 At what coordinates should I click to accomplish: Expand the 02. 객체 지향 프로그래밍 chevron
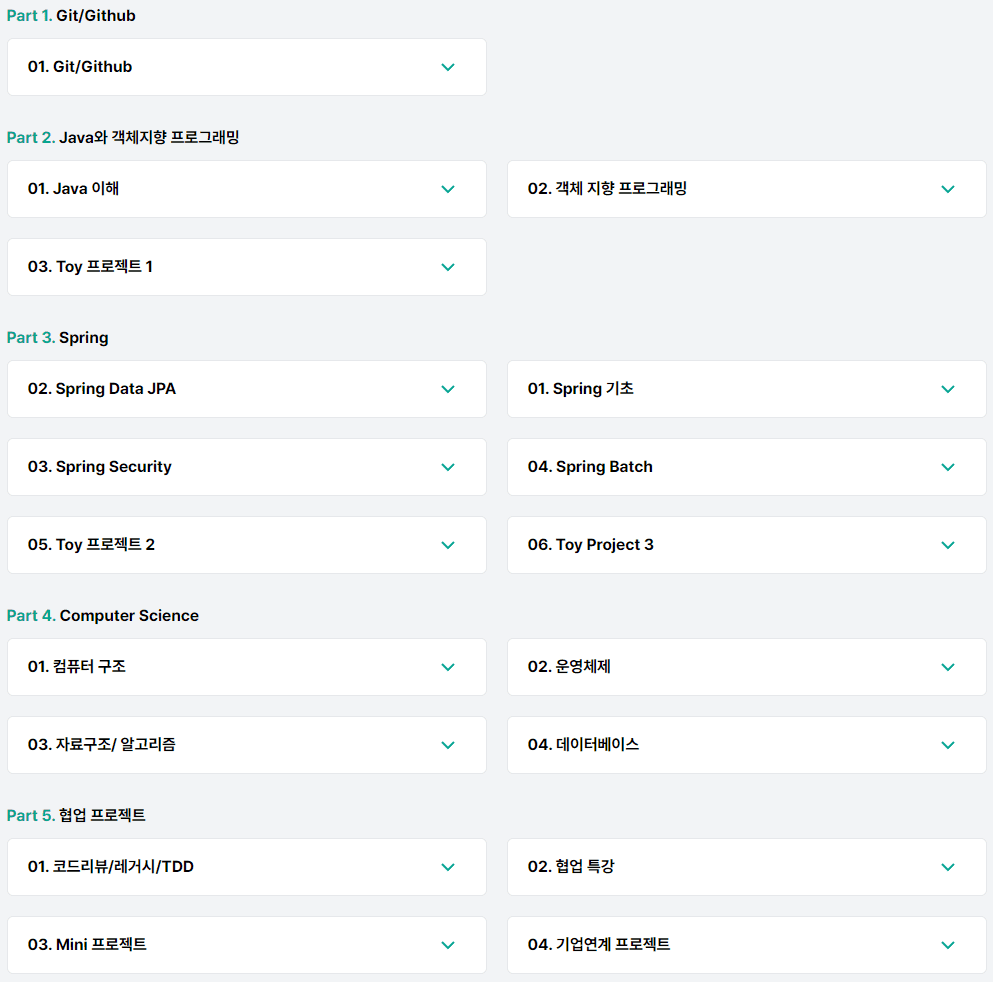947,189
